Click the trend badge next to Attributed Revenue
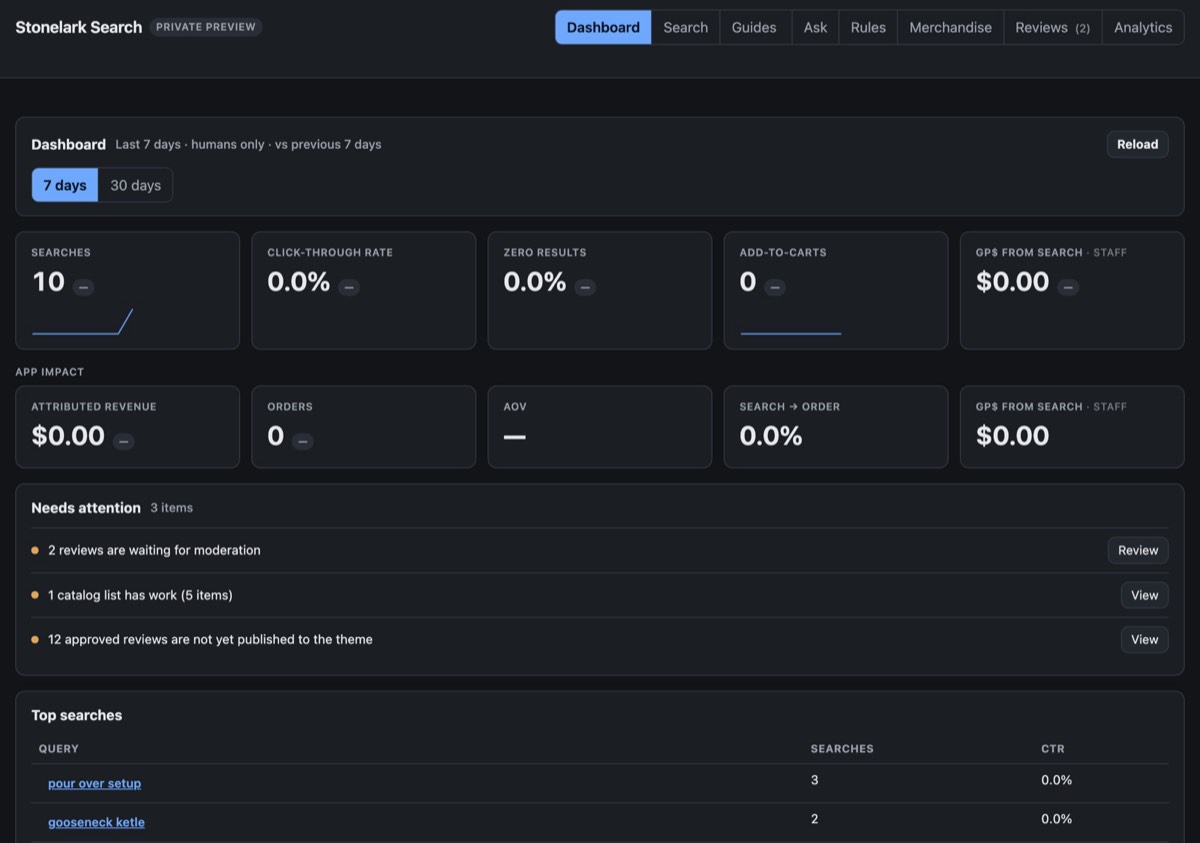The image size is (1200, 843). pos(124,441)
